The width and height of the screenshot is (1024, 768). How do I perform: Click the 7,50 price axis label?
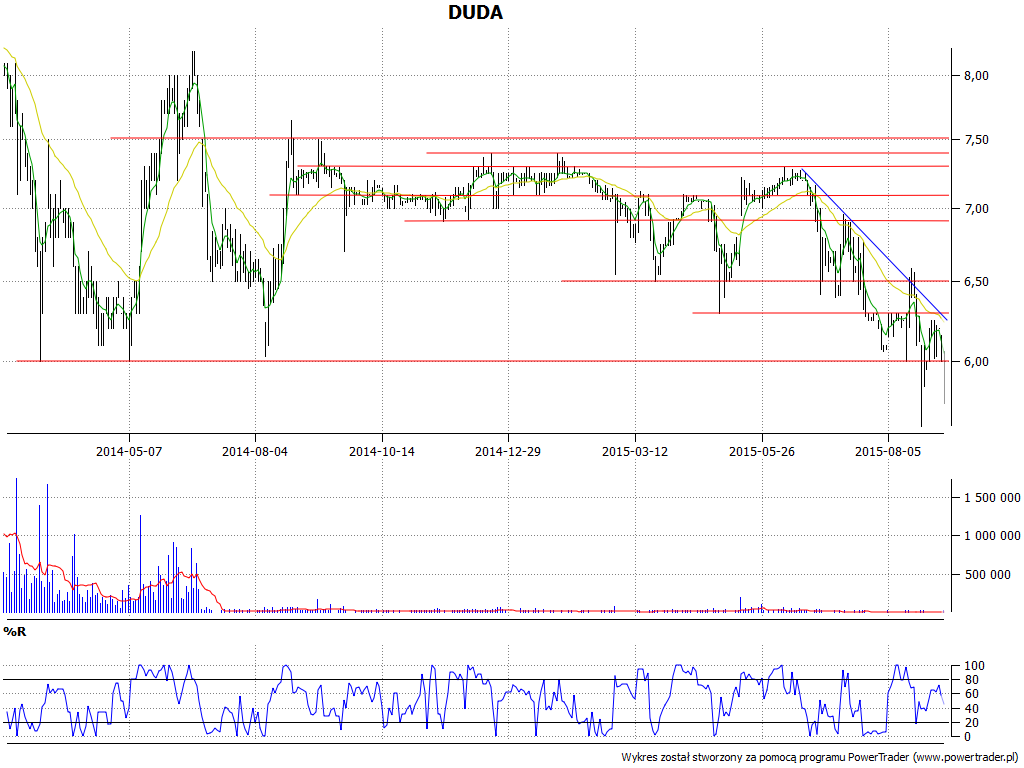[976, 140]
